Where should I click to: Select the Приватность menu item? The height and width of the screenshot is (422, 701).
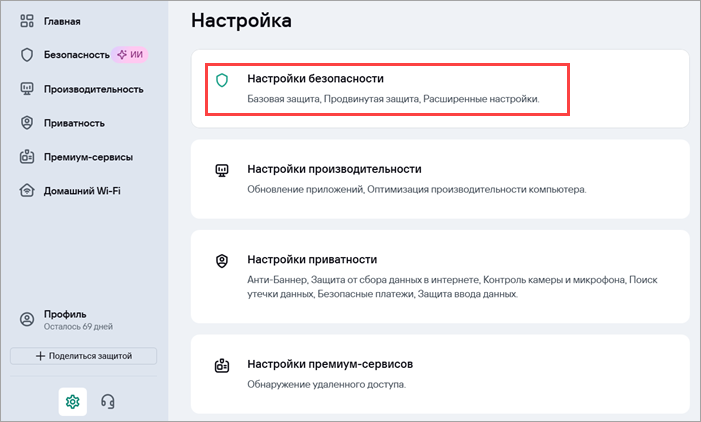coord(74,123)
